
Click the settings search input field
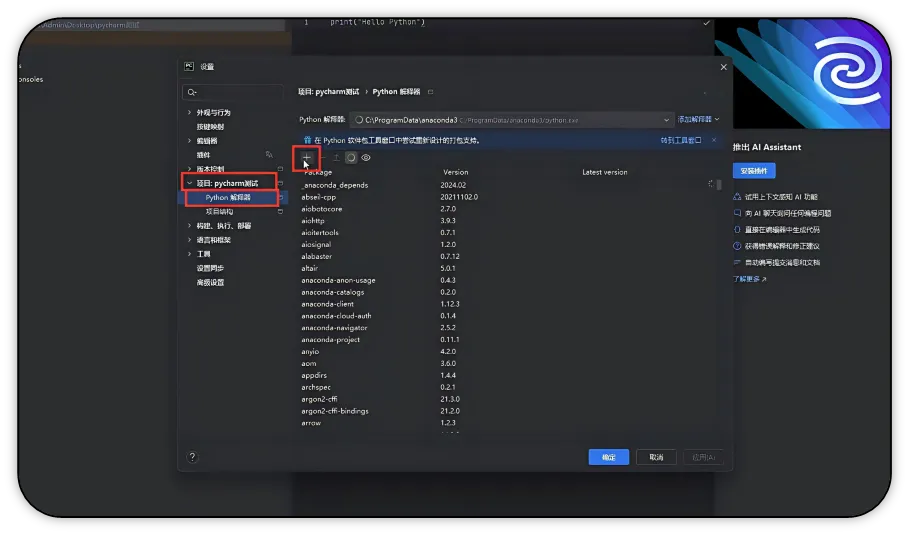pyautogui.click(x=232, y=92)
